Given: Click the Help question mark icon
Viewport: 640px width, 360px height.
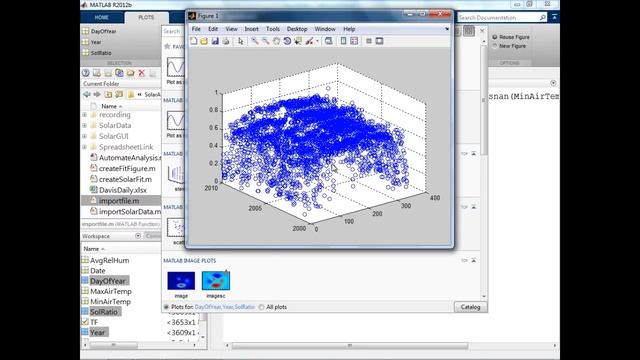Looking at the screenshot, I should click(86, 73).
